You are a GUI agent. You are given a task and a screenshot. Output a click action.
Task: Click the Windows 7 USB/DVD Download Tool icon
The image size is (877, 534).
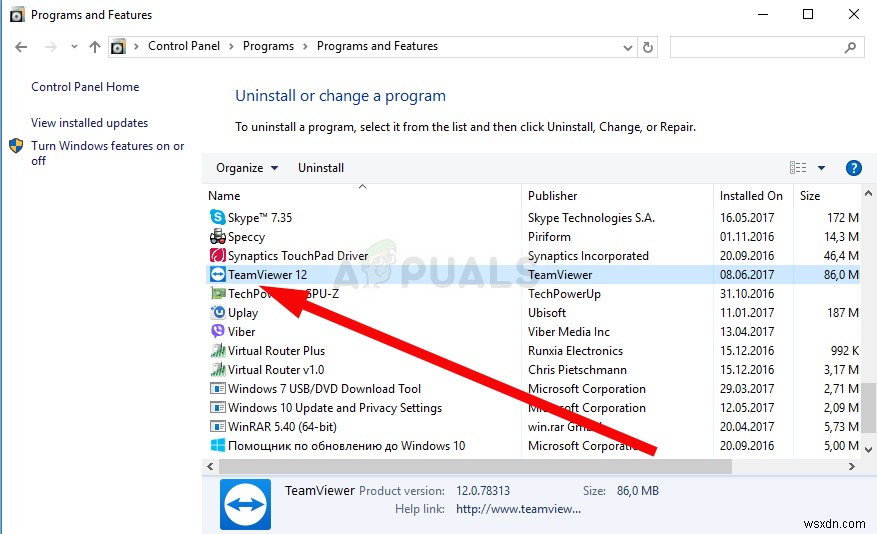(218, 389)
